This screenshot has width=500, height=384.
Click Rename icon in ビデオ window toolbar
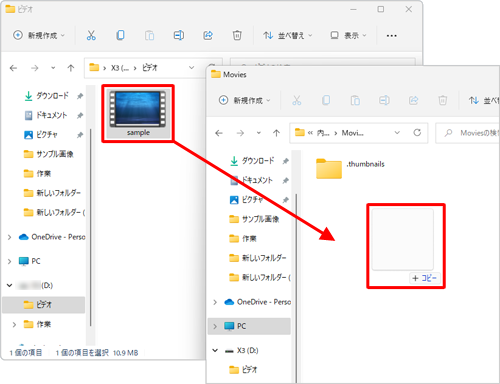click(x=179, y=35)
